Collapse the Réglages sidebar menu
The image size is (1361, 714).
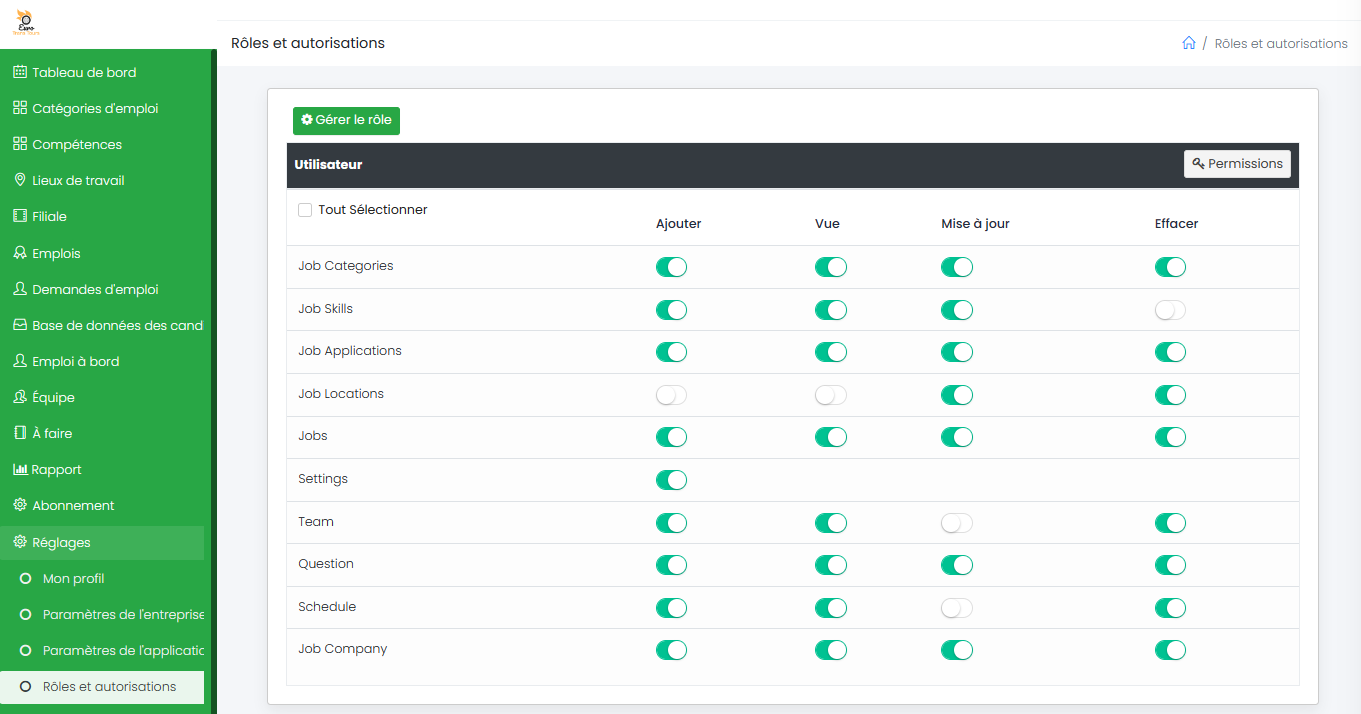click(x=62, y=542)
